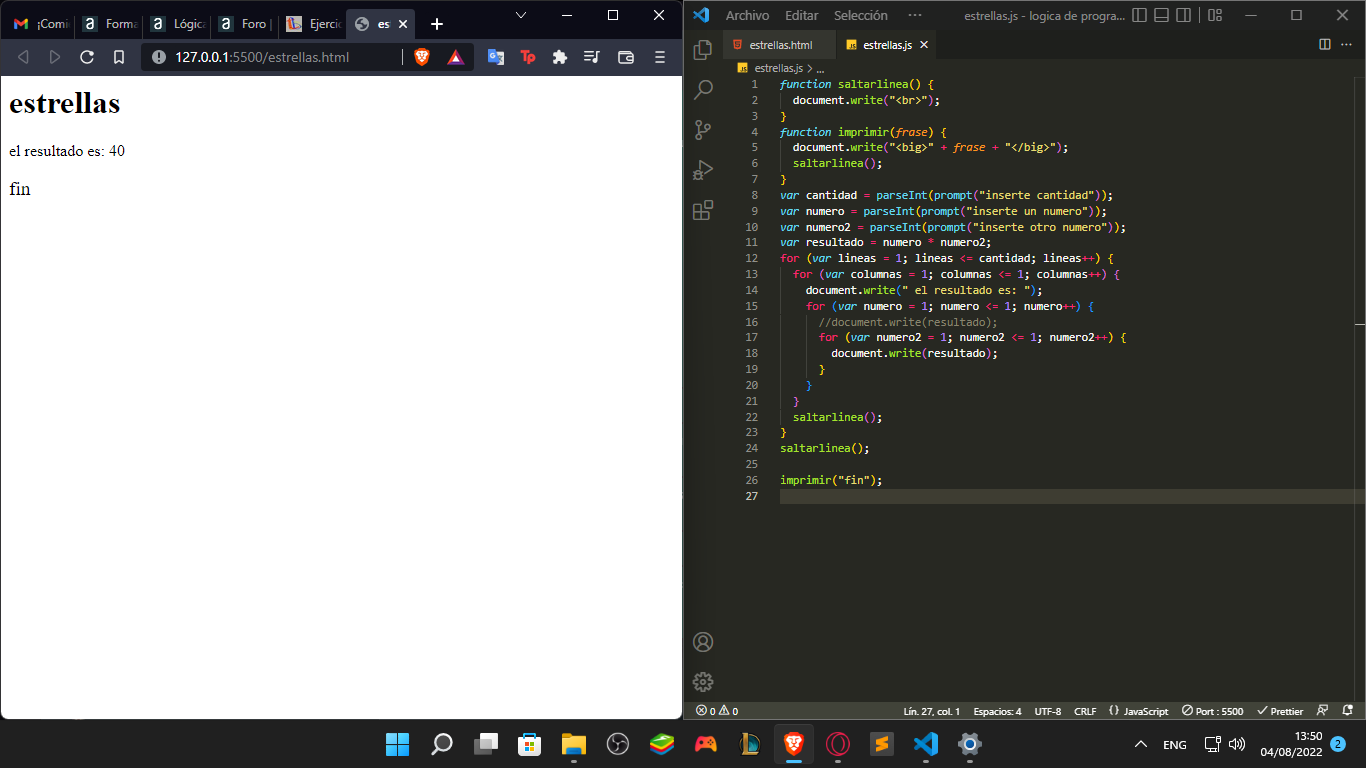Open the Brave hamburger main menu
1366x768 pixels.
point(659,57)
